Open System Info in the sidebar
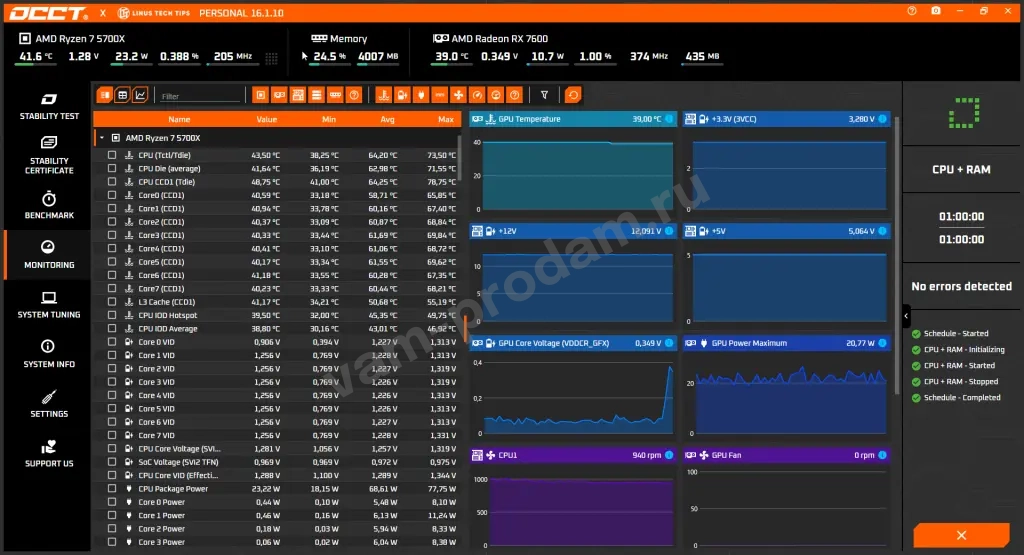 click(x=49, y=355)
